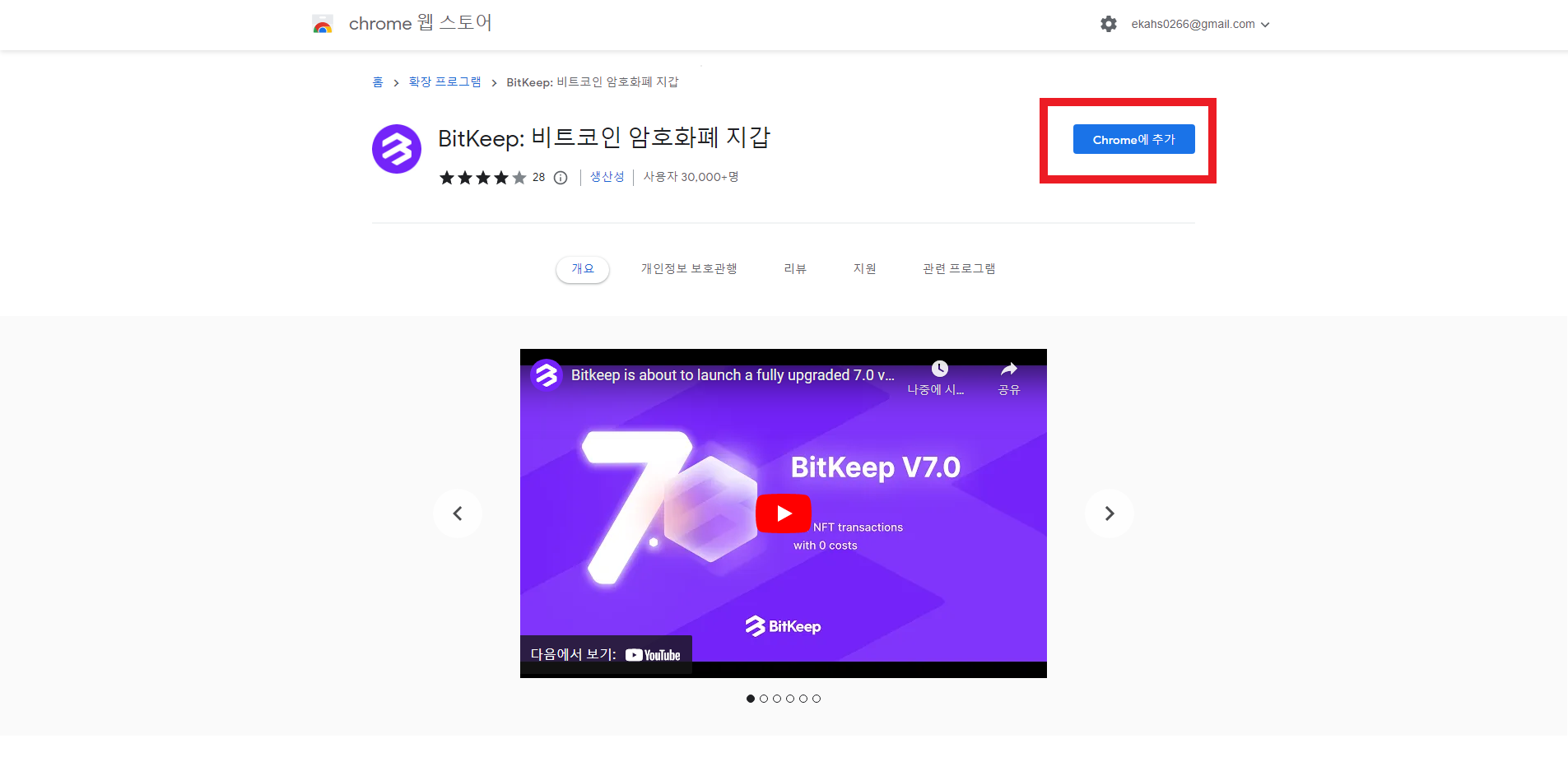1568x762 pixels.
Task: Click the video's share arrow icon
Action: click(x=1008, y=369)
